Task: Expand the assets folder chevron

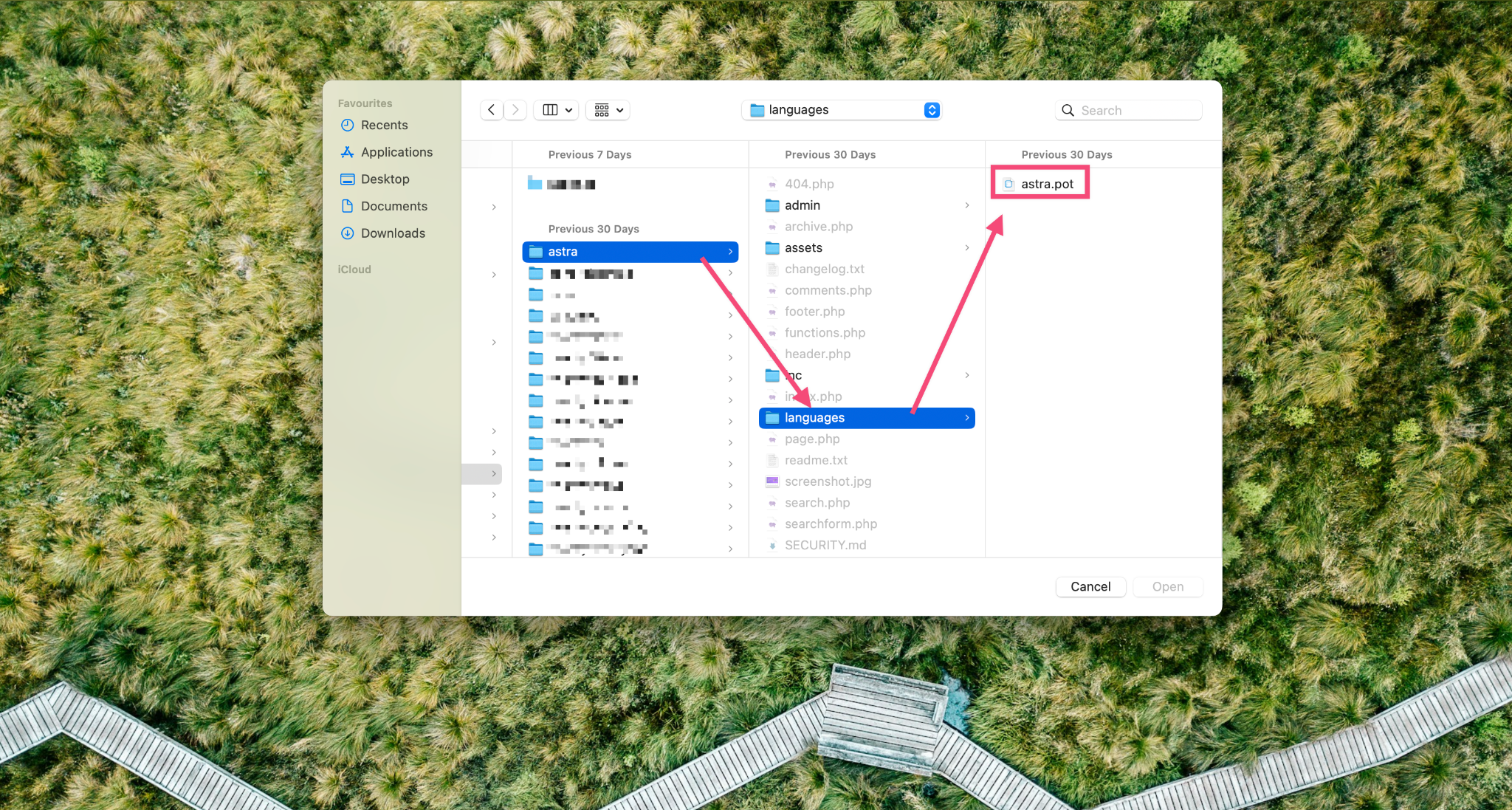Action: point(967,248)
